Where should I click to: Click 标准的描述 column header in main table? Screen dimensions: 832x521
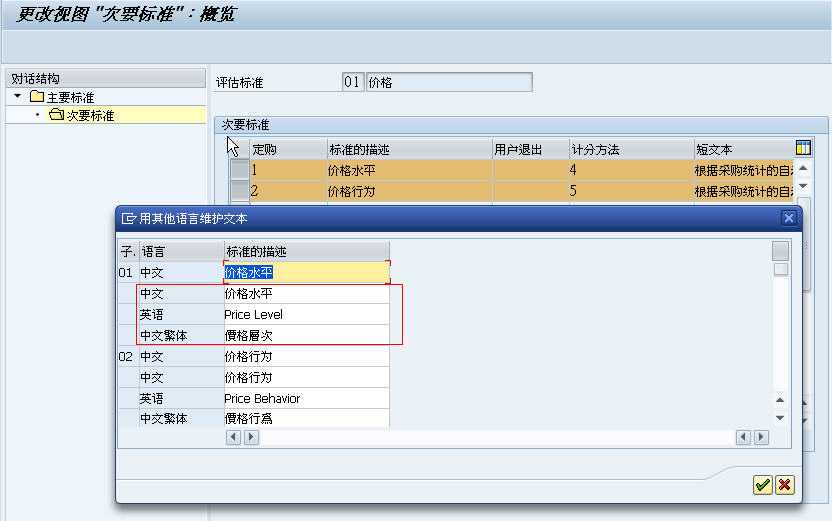(410, 150)
